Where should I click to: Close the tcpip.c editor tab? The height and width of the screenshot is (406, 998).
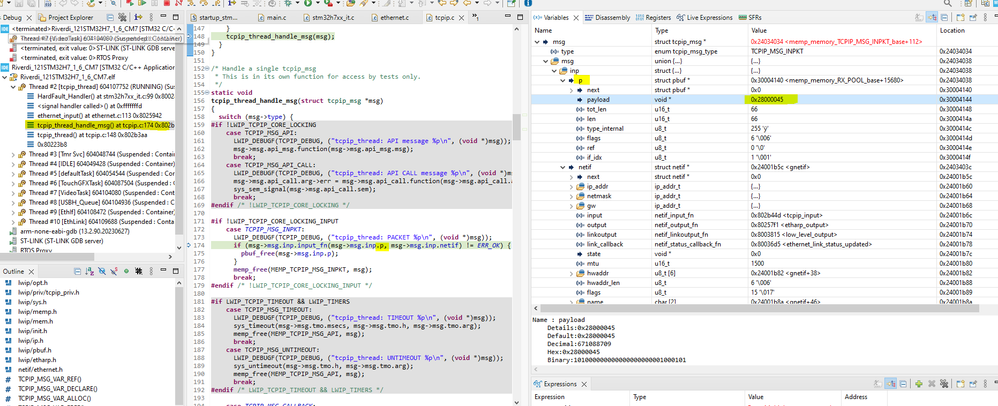pos(461,18)
